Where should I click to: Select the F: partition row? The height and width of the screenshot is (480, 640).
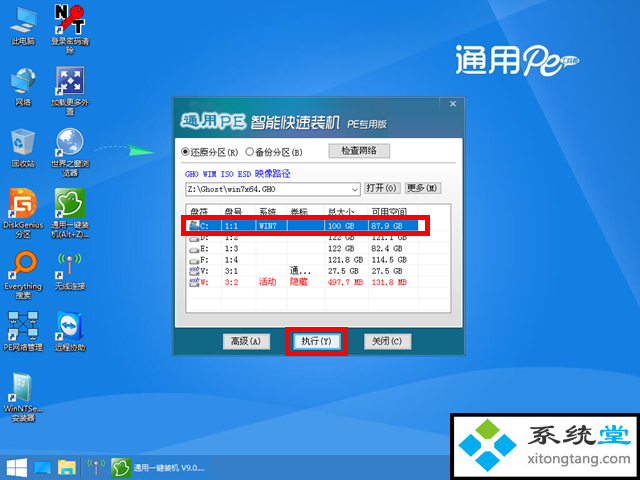point(302,260)
